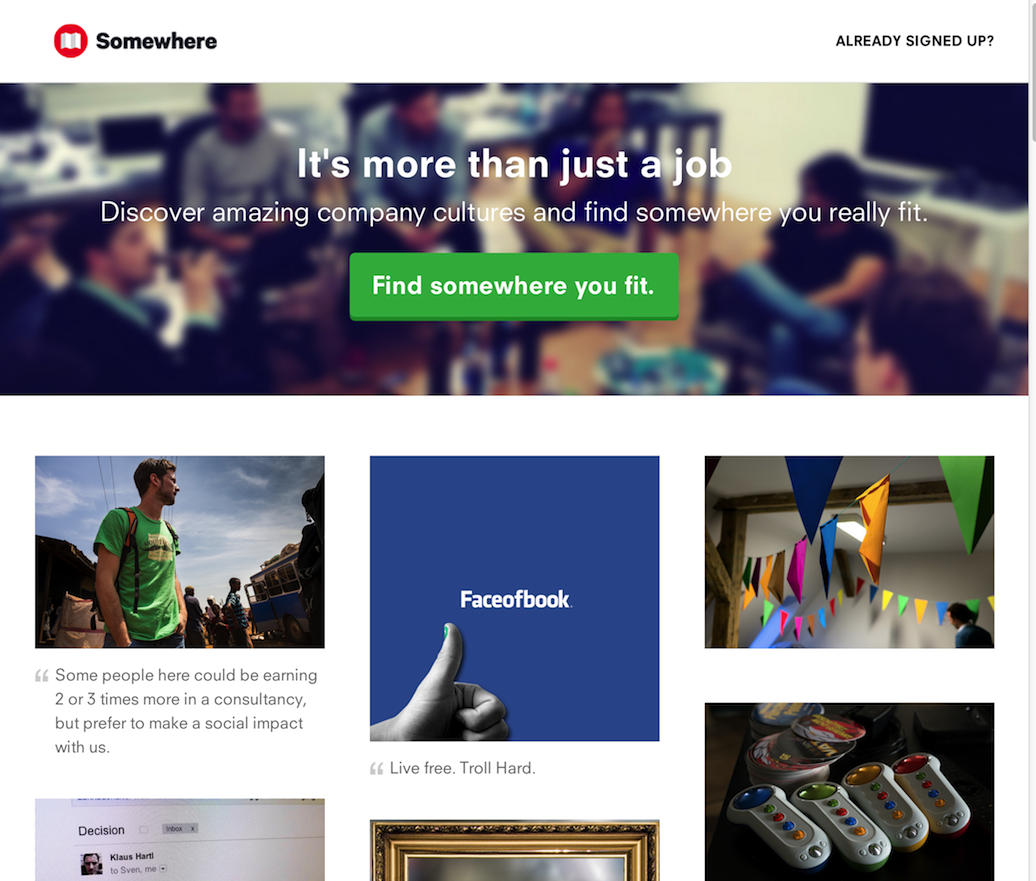This screenshot has width=1036, height=881.
Task: Click the social impact consultancy quote text
Action: coord(186,711)
